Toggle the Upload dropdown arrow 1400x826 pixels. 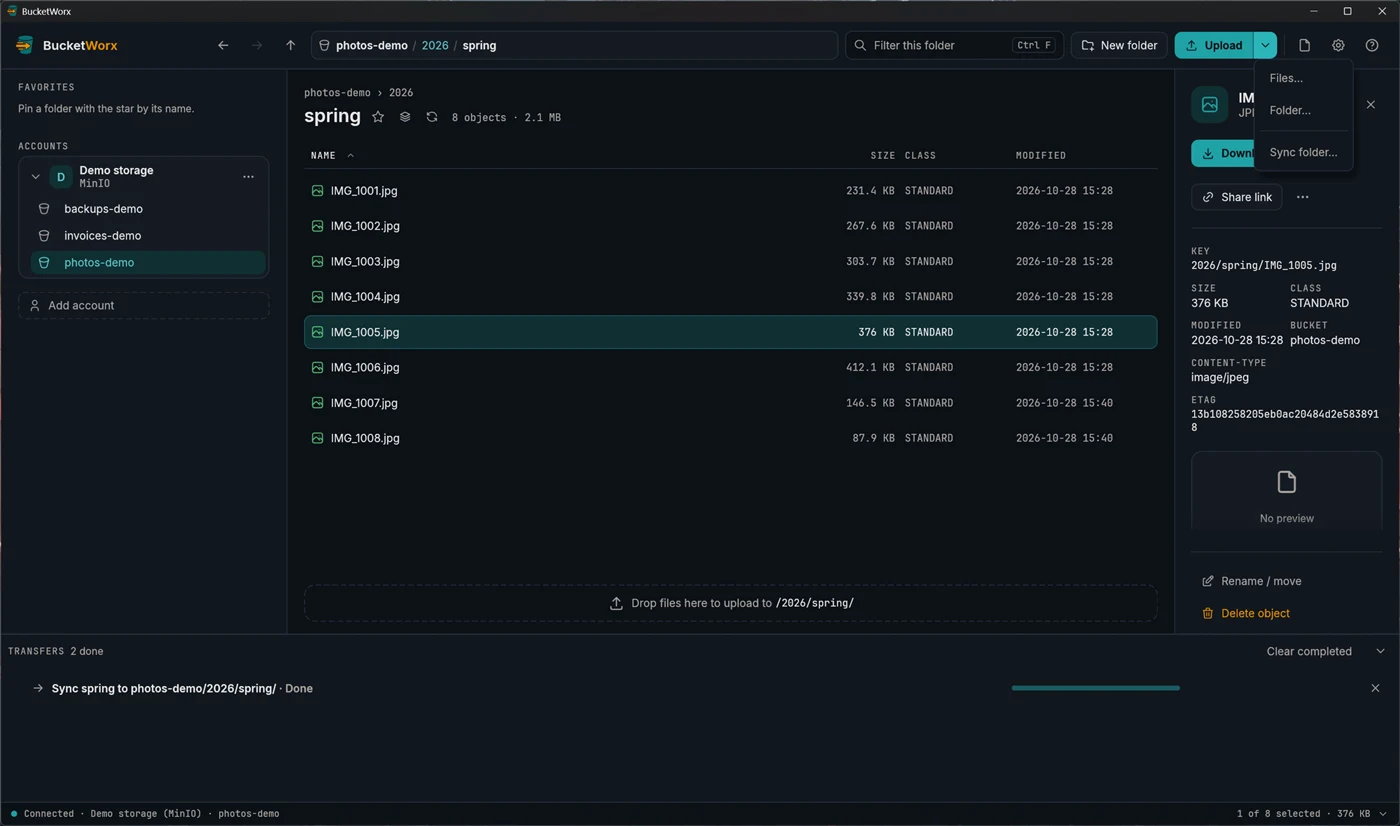[x=1265, y=45]
